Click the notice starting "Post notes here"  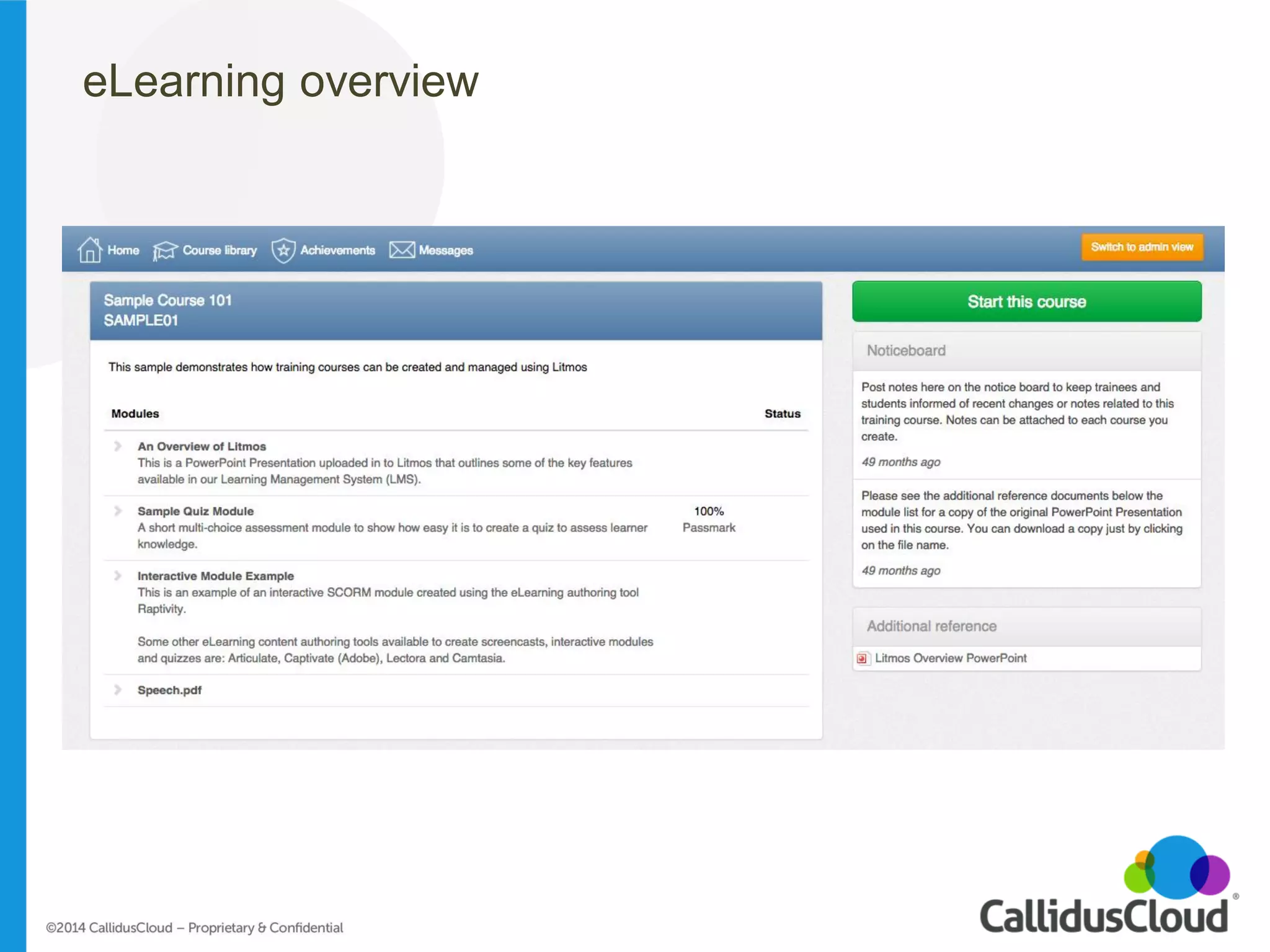click(1017, 412)
